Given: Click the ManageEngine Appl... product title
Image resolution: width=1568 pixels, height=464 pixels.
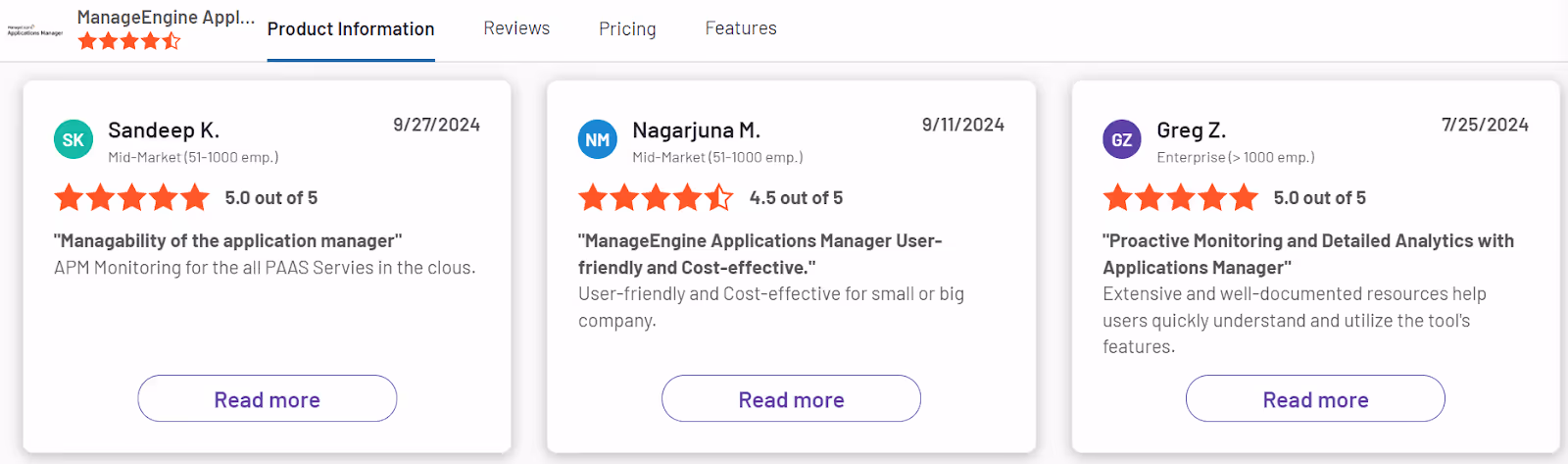Looking at the screenshot, I should point(166,17).
